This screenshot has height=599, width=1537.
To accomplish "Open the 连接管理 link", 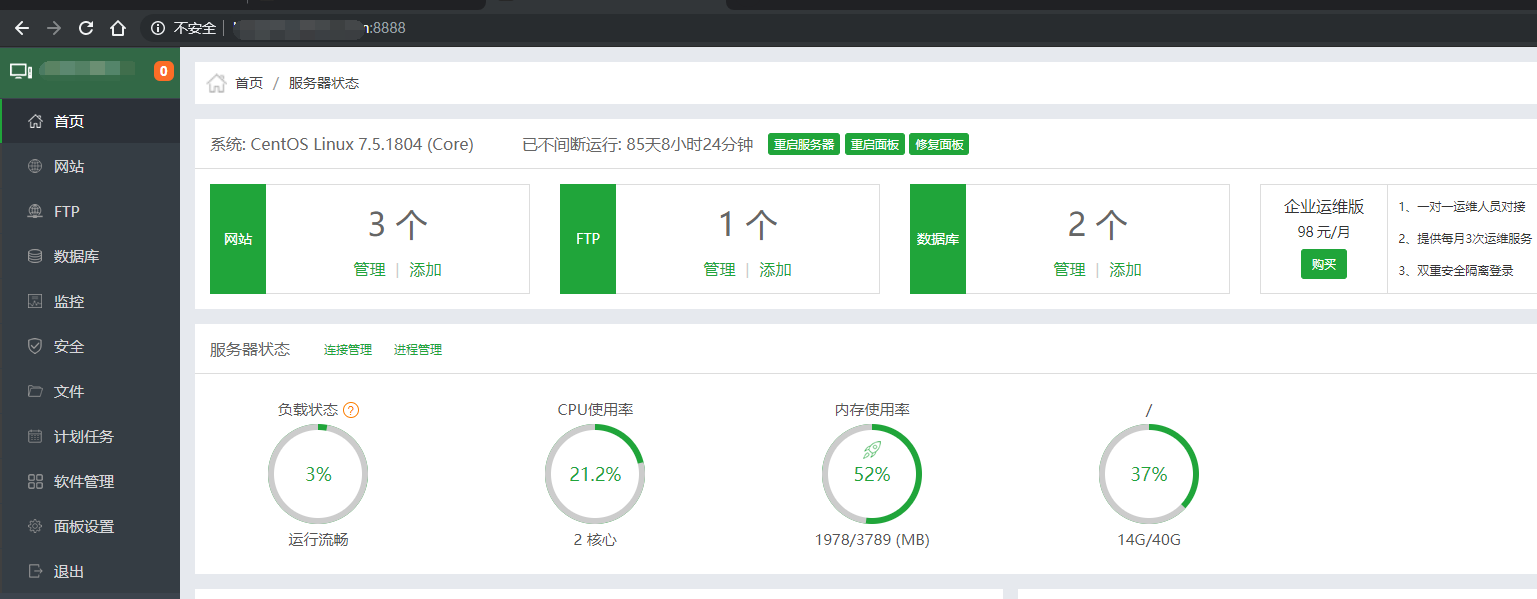I will coord(348,350).
